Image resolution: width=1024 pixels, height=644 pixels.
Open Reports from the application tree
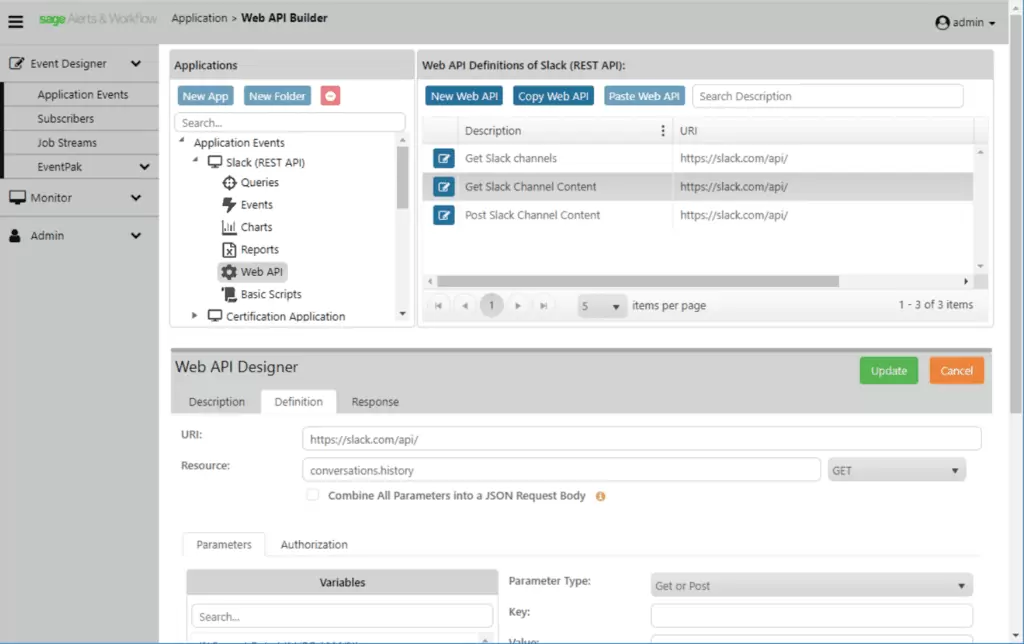tap(230, 249)
